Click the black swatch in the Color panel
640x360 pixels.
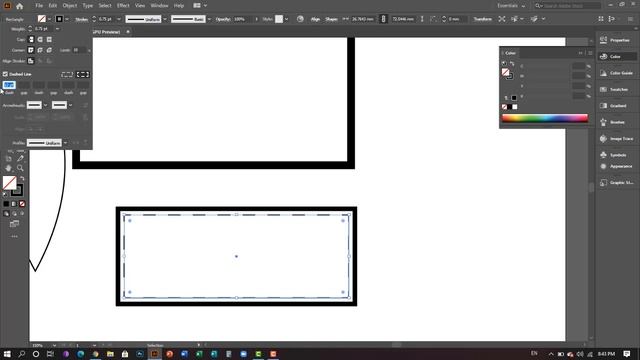point(509,107)
